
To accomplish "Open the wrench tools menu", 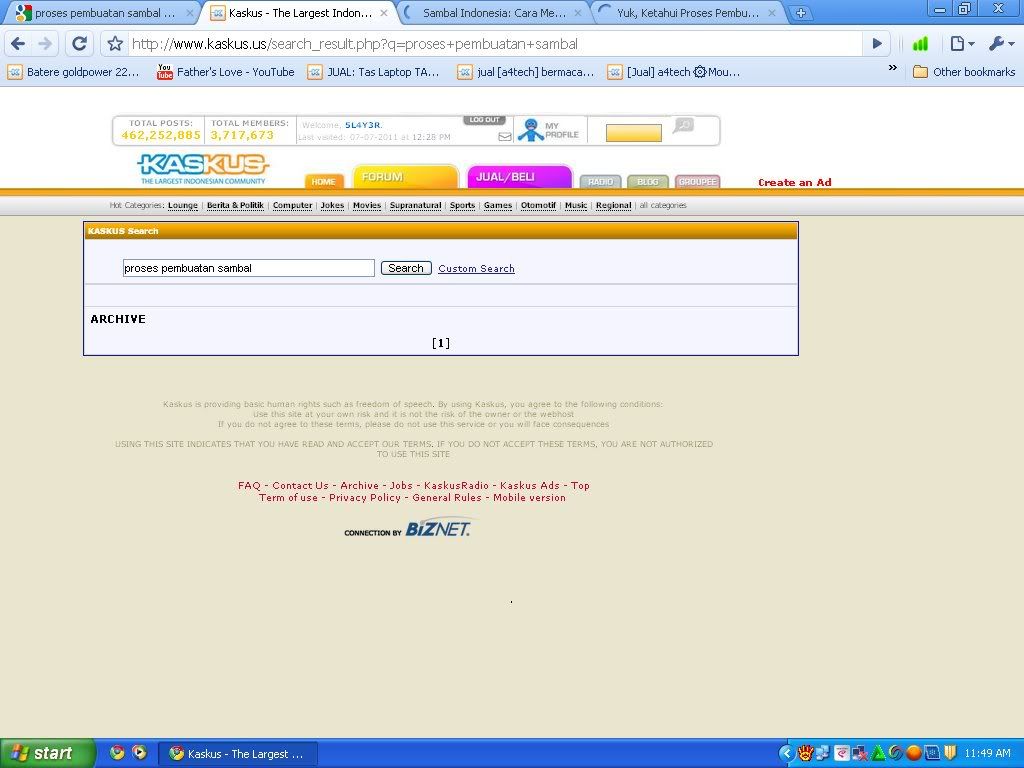I will (1001, 44).
